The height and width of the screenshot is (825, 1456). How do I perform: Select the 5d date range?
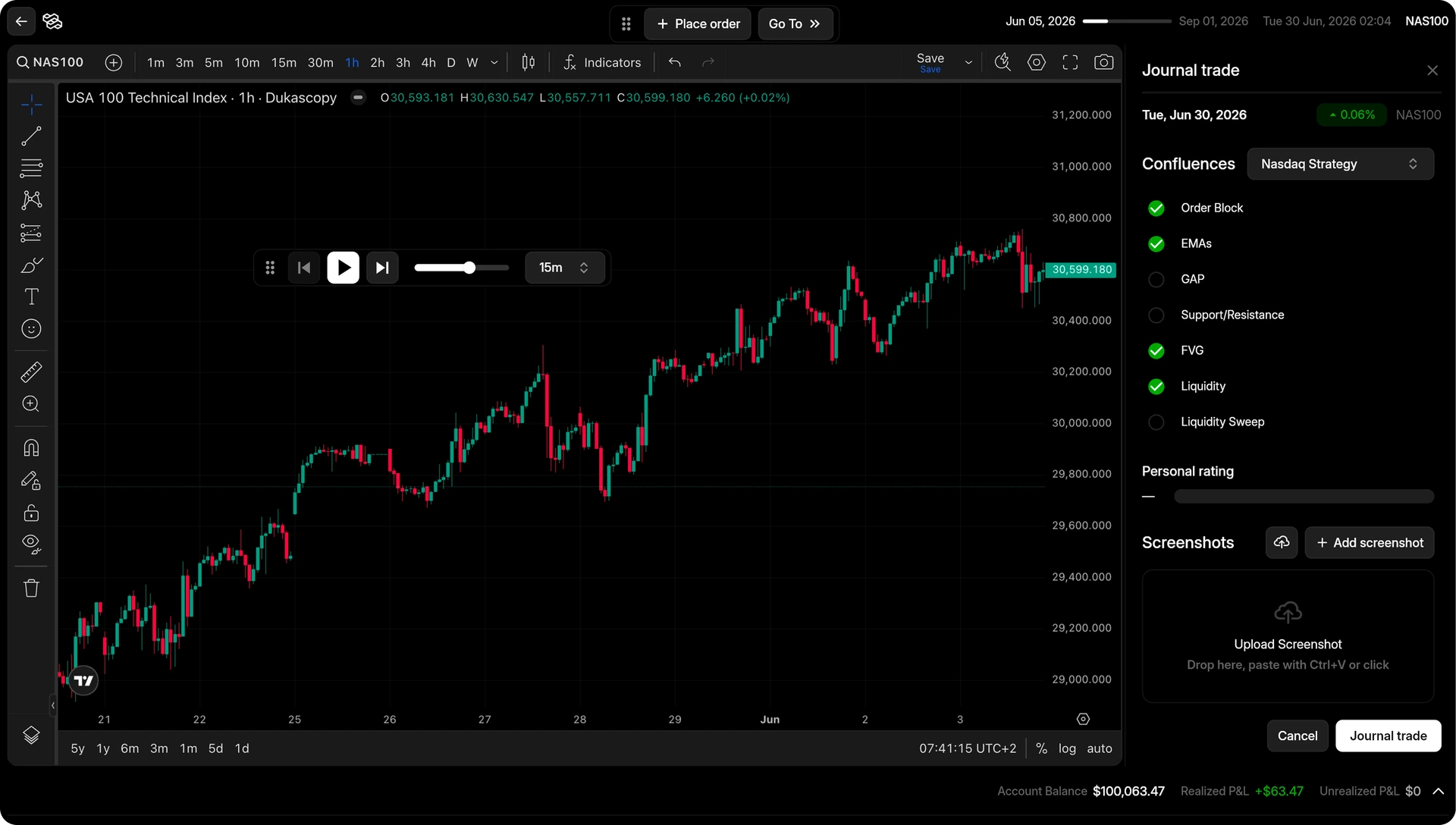click(216, 748)
